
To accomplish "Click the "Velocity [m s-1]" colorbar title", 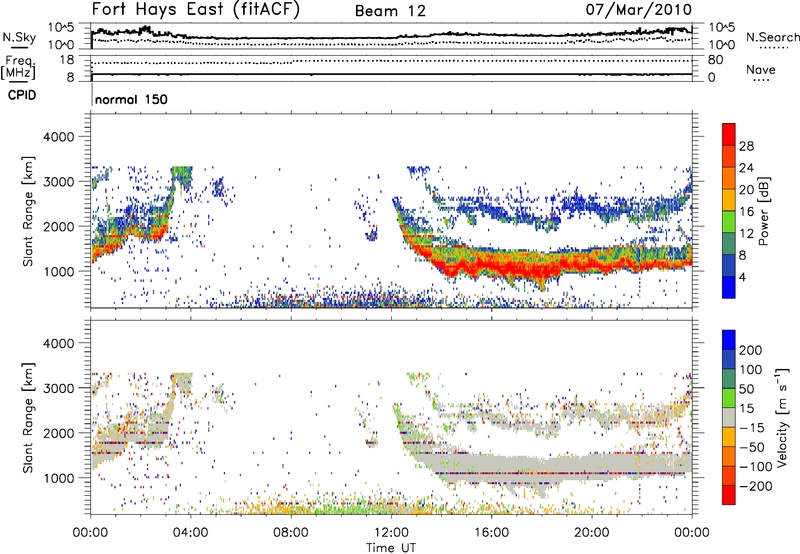I will pyautogui.click(x=782, y=417).
